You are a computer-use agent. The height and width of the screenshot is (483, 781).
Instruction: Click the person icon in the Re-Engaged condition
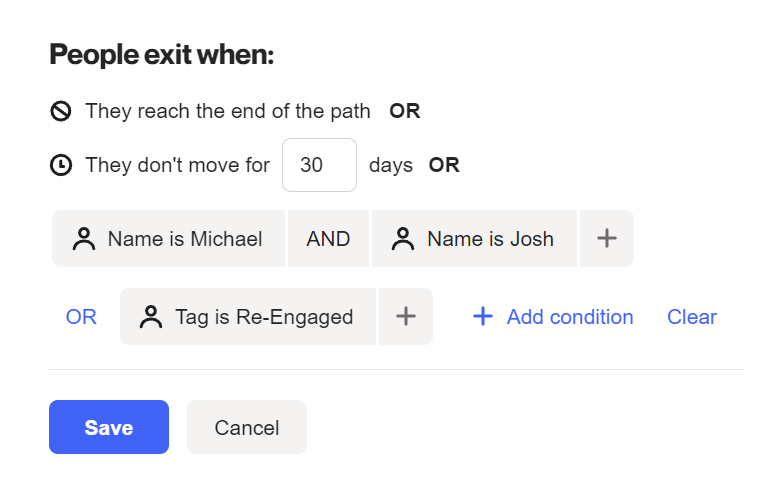pos(151,317)
